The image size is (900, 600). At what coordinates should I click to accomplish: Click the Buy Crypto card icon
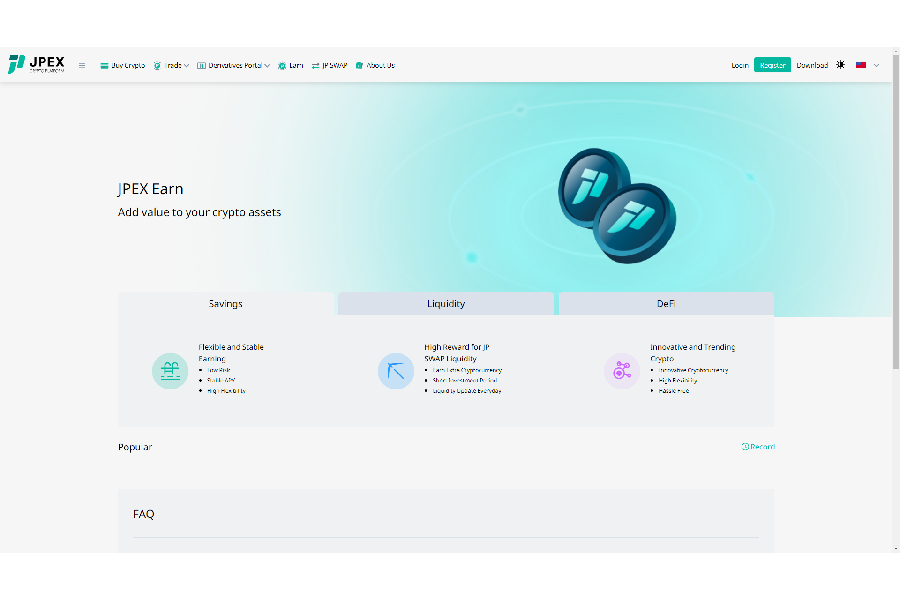(x=104, y=65)
